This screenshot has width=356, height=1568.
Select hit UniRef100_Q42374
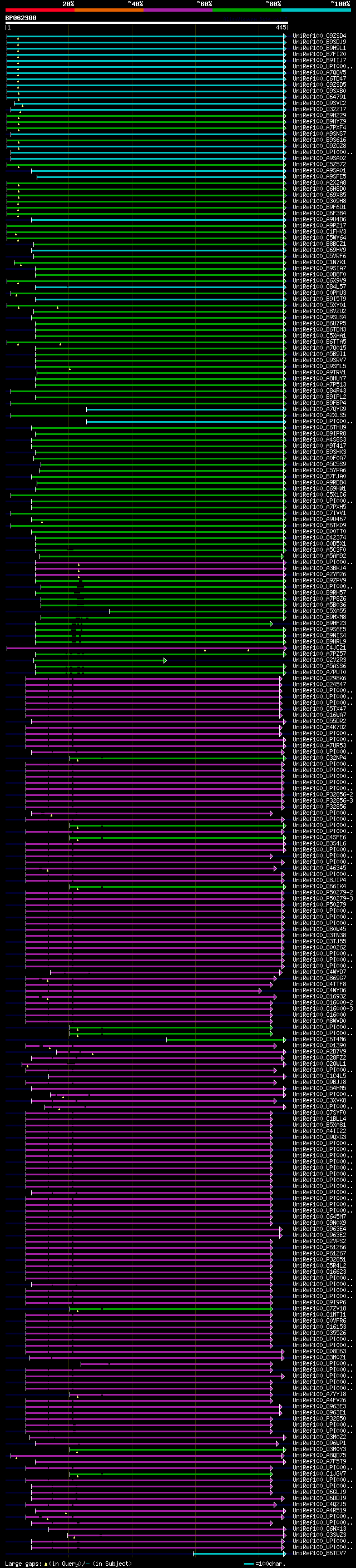tap(319, 538)
